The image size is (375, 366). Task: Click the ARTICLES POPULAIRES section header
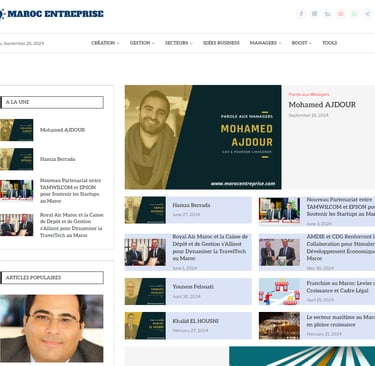click(52, 278)
